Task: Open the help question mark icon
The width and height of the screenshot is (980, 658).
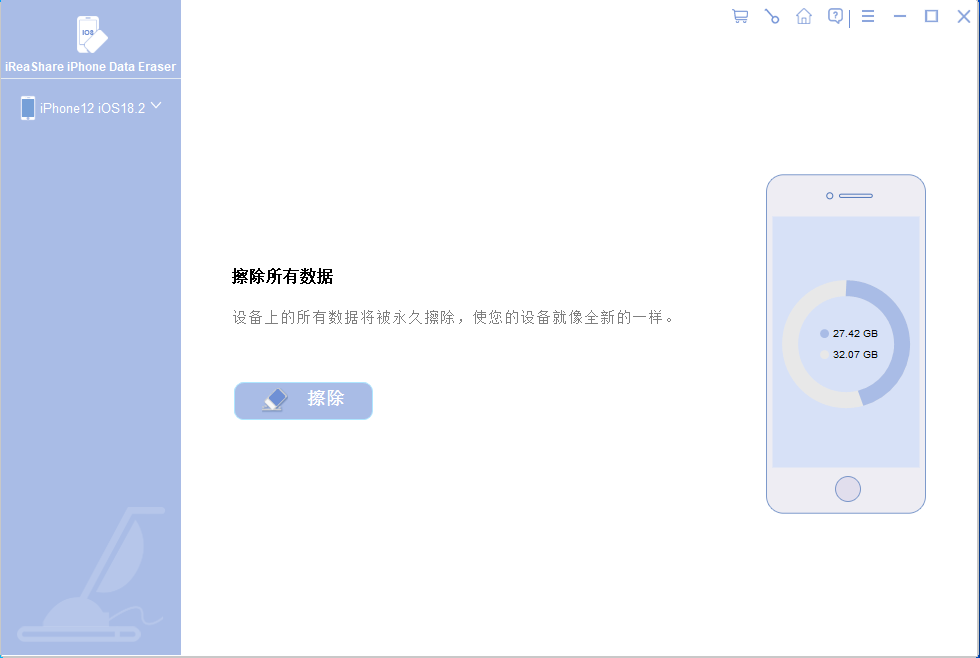Action: click(x=835, y=16)
